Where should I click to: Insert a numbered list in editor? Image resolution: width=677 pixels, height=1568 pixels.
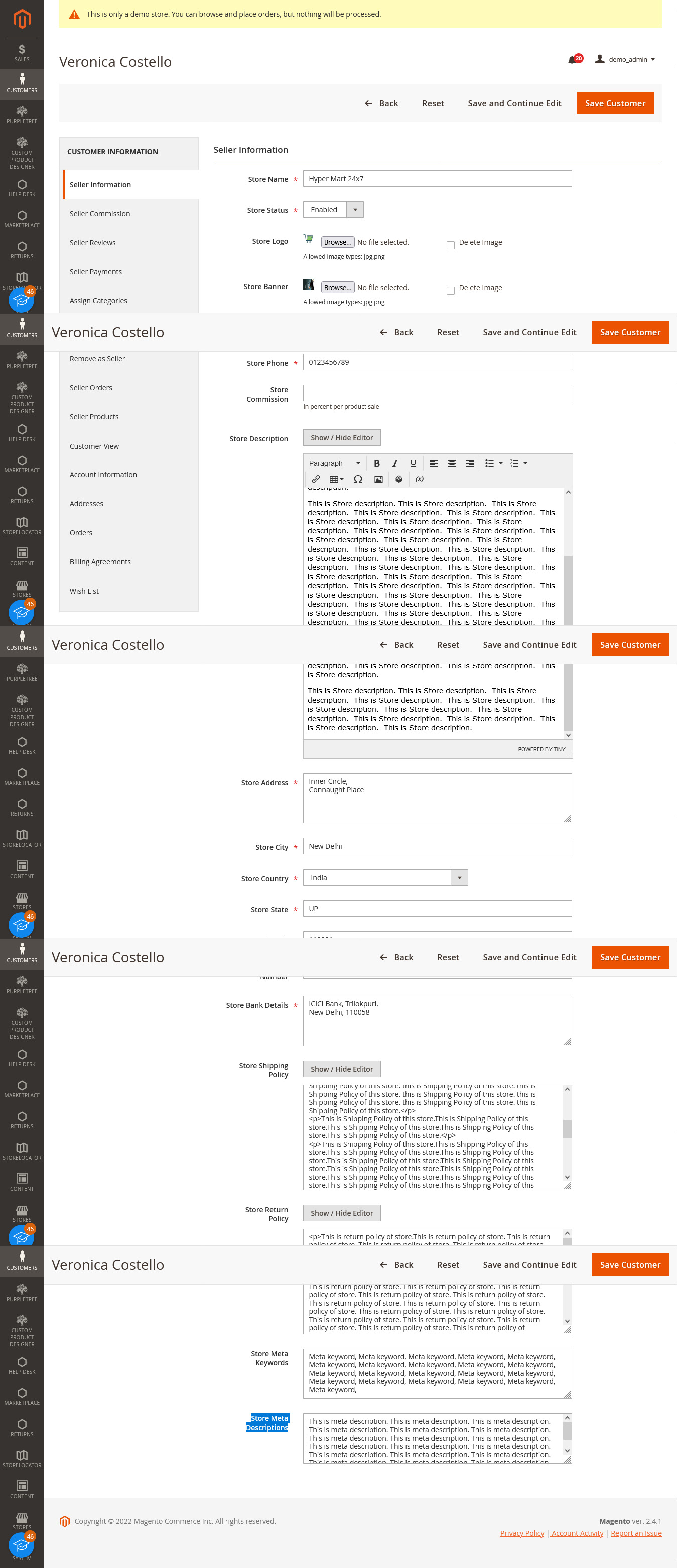click(x=514, y=463)
